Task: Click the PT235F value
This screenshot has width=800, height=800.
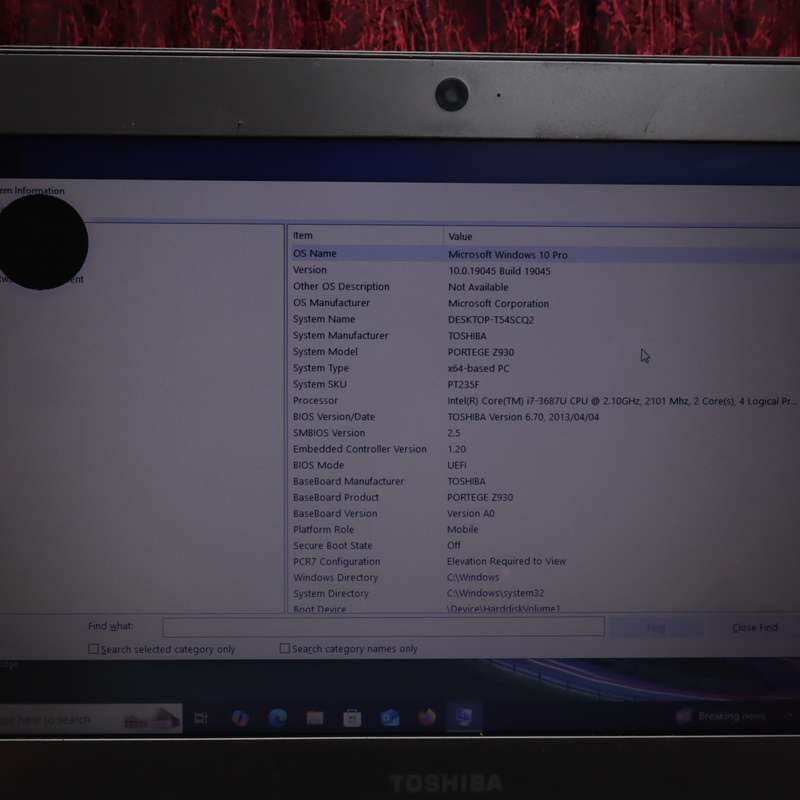Action: tap(463, 385)
